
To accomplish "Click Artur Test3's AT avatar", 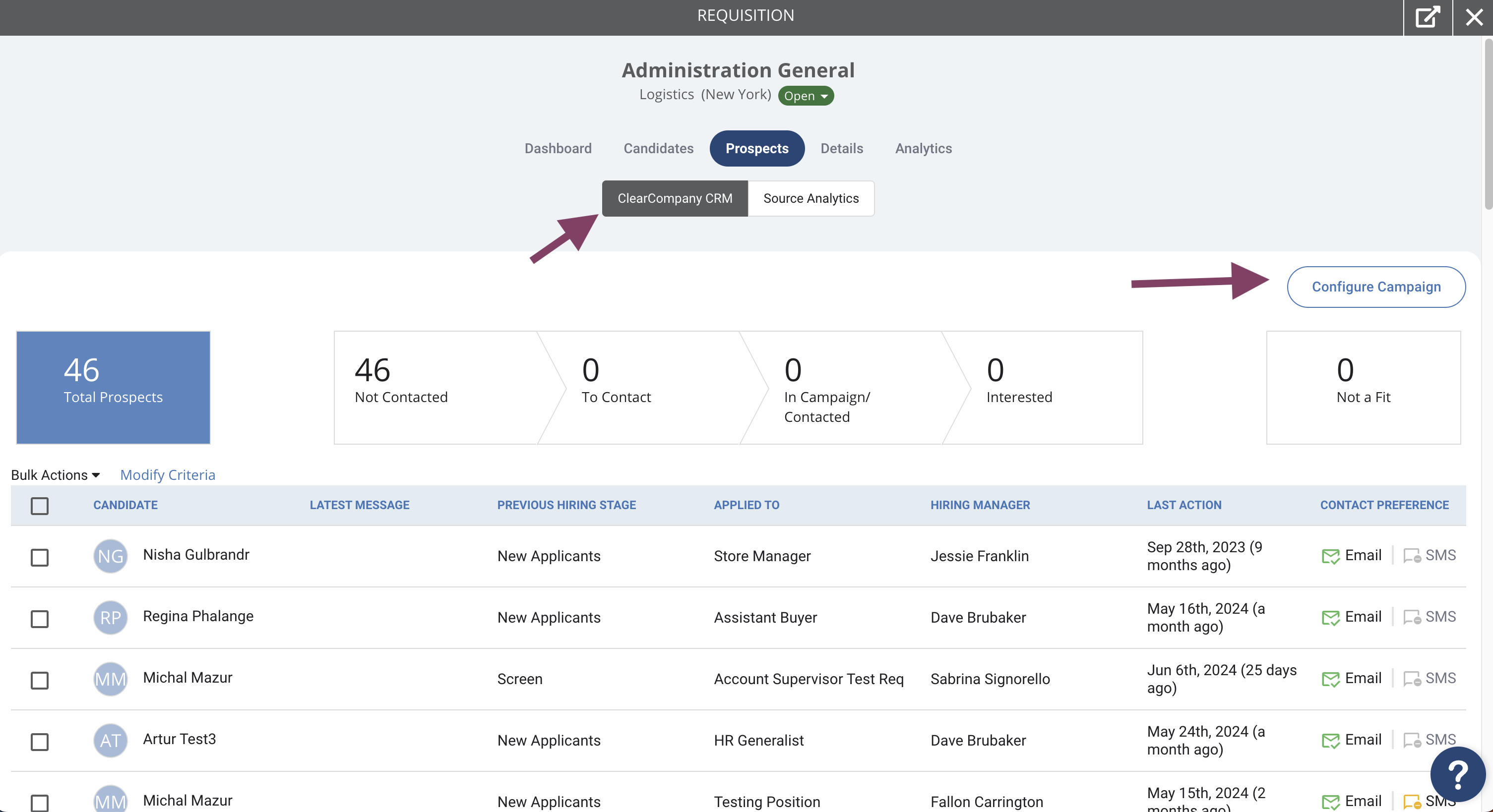I will 110,740.
